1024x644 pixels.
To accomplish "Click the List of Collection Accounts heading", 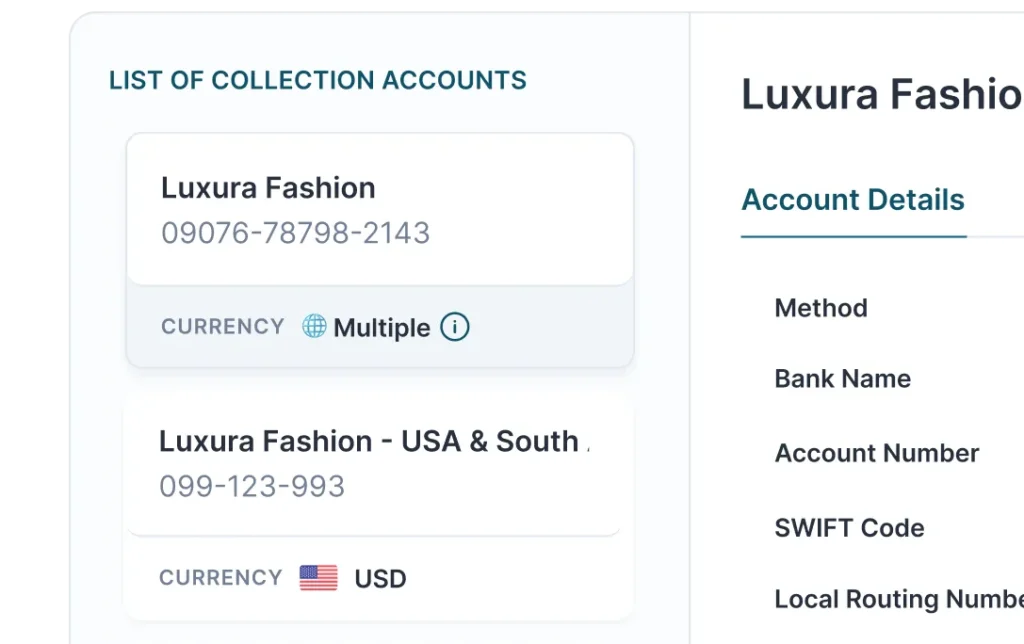I will coord(318,81).
